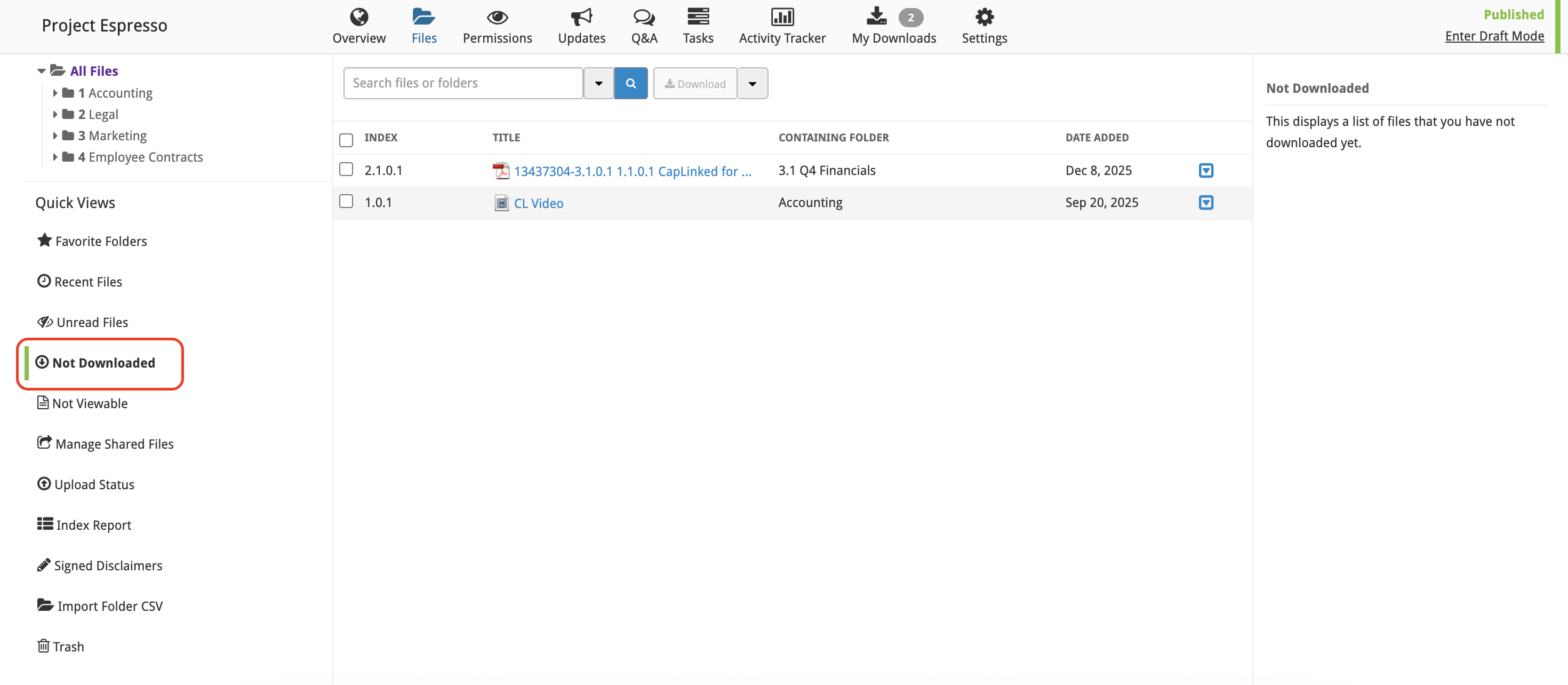Image resolution: width=1568 pixels, height=685 pixels.
Task: Open the CL Video file link
Action: click(539, 203)
